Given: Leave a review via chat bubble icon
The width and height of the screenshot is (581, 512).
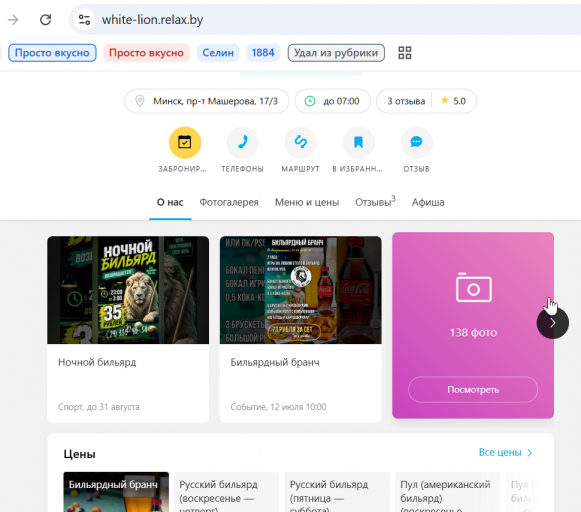Looking at the screenshot, I should coord(416,142).
